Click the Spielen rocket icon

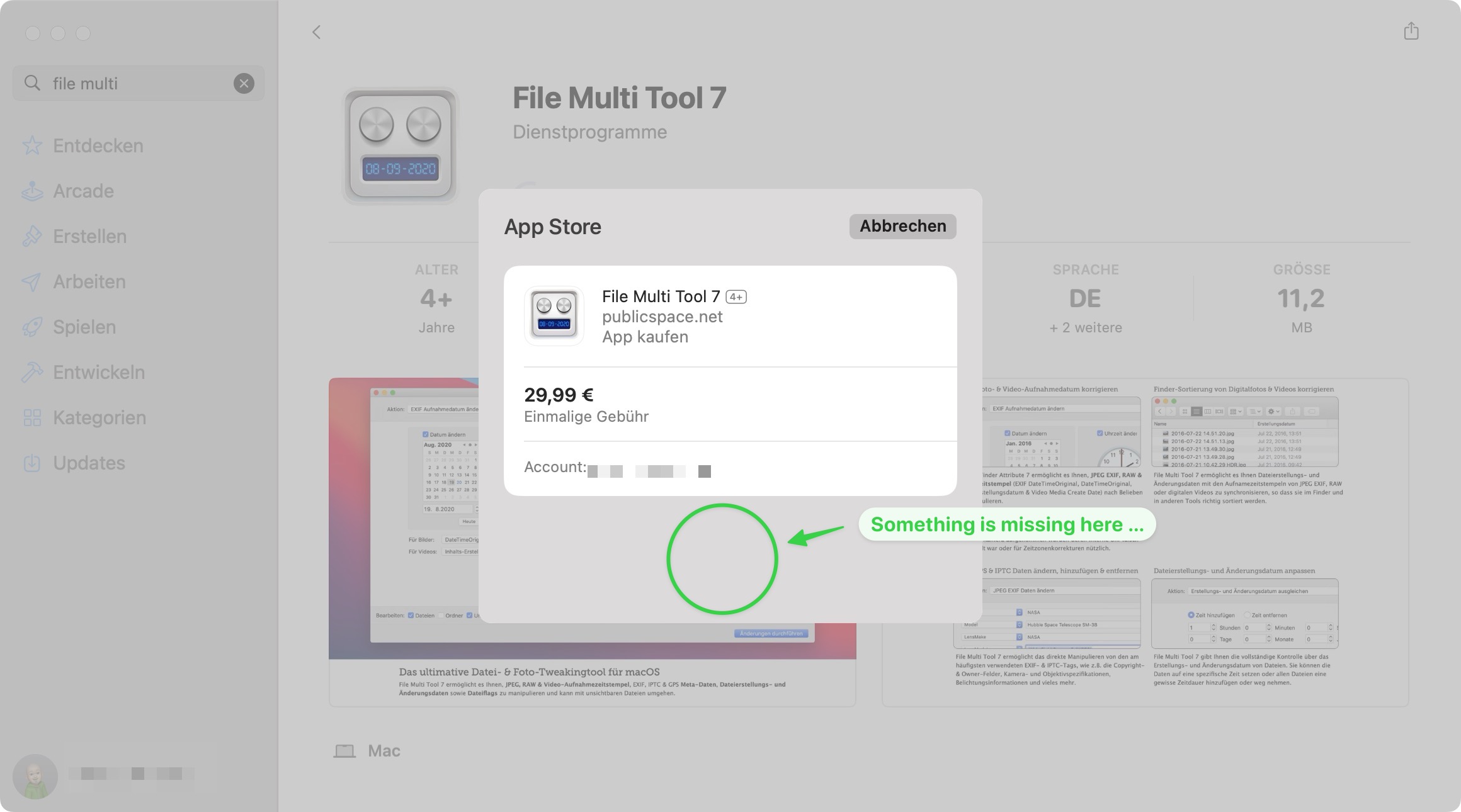(x=31, y=327)
